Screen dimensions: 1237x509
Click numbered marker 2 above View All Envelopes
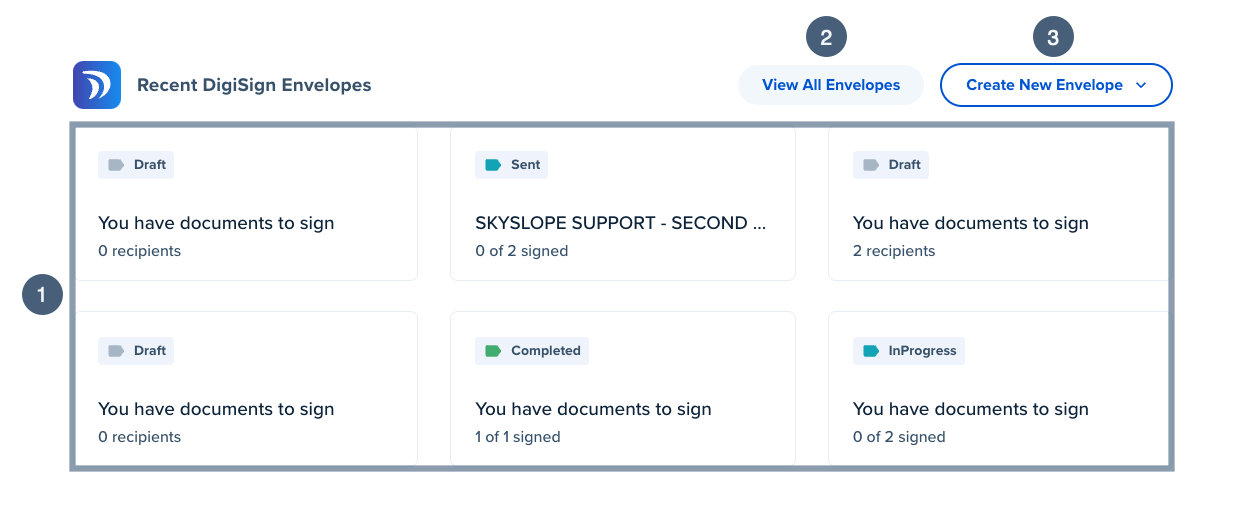point(826,38)
